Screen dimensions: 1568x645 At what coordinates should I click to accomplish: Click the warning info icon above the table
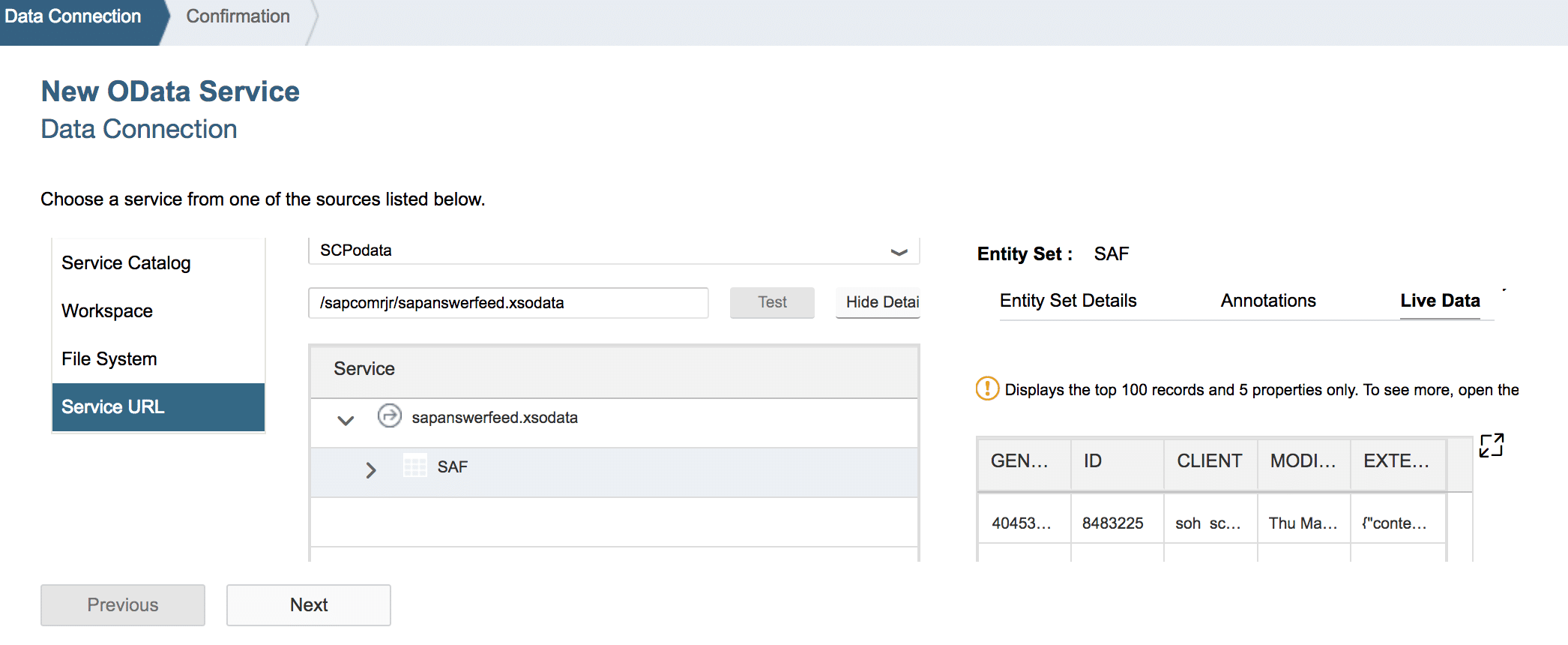click(986, 388)
